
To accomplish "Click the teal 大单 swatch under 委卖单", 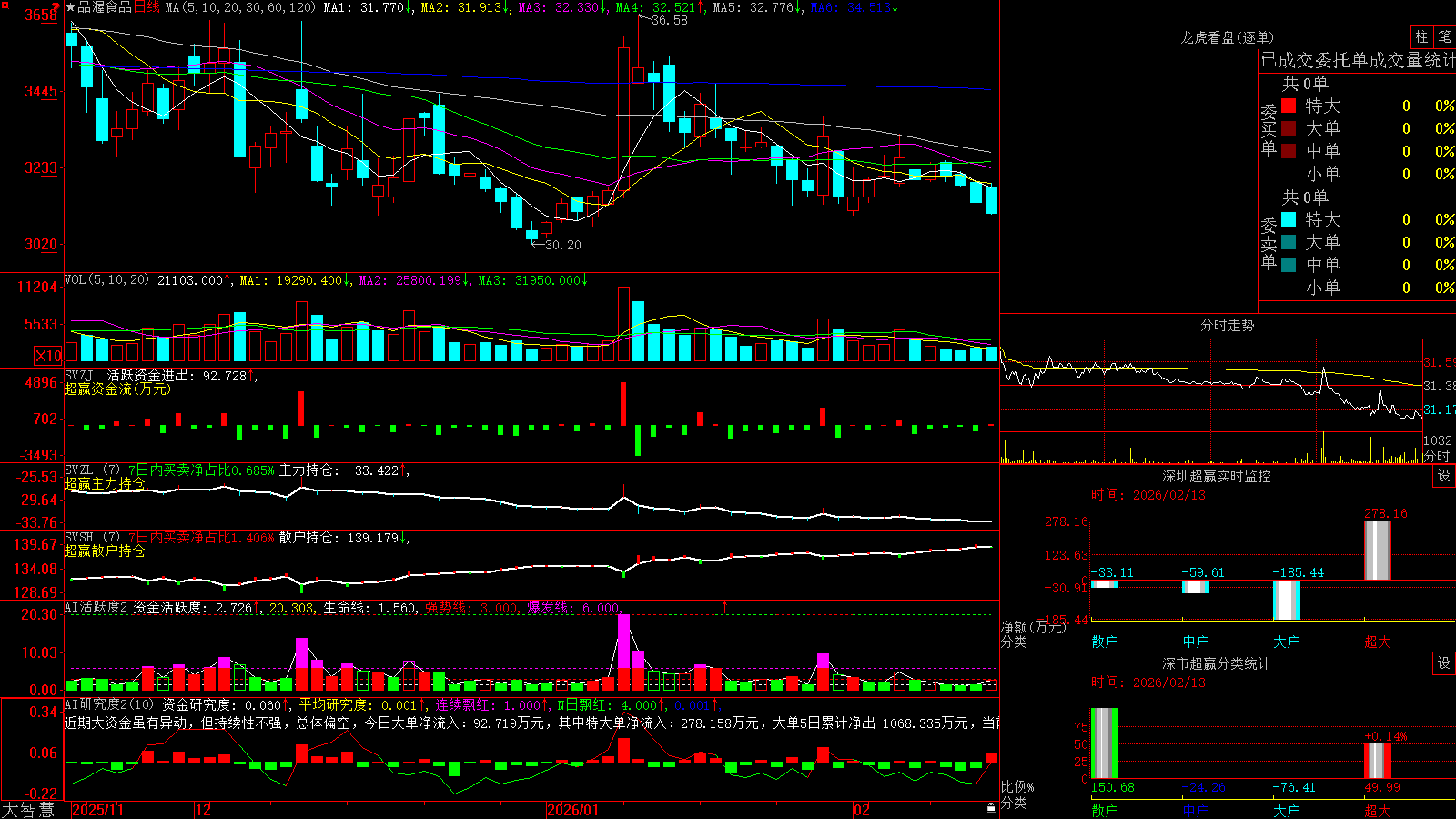I will (1289, 242).
